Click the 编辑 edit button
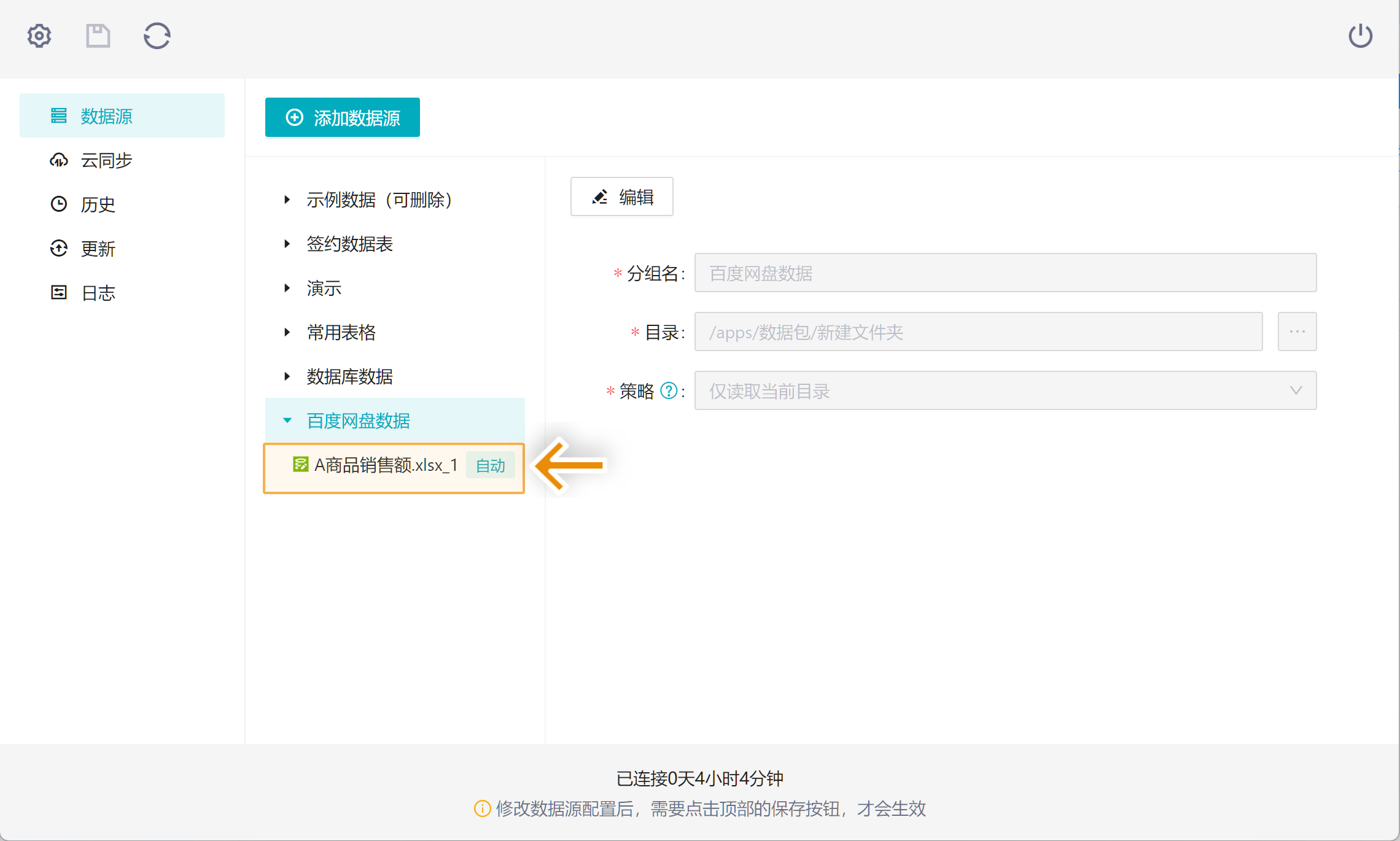Screen dimensions: 1400x841 [621, 197]
